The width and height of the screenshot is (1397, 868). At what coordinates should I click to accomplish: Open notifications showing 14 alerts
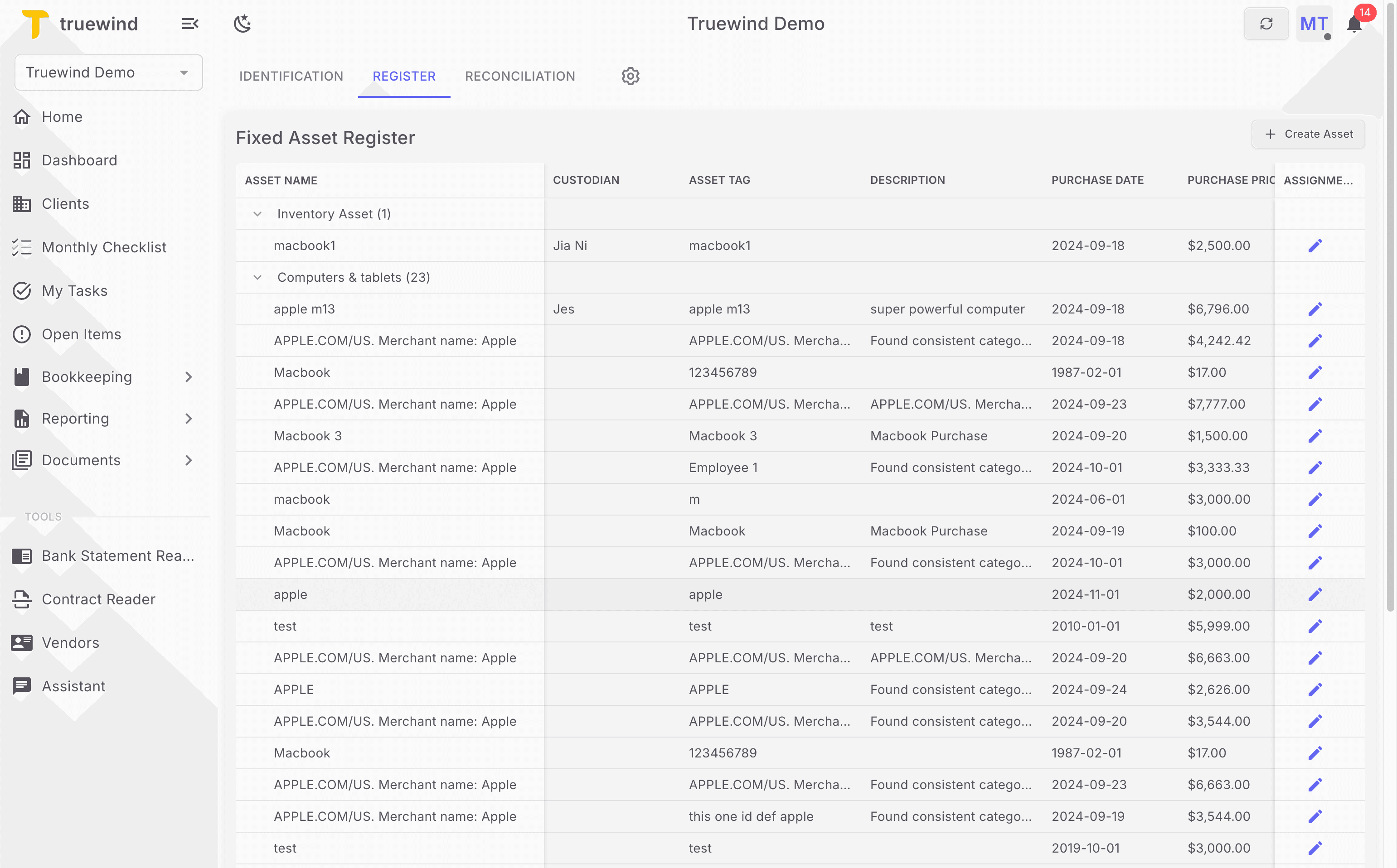click(1354, 24)
